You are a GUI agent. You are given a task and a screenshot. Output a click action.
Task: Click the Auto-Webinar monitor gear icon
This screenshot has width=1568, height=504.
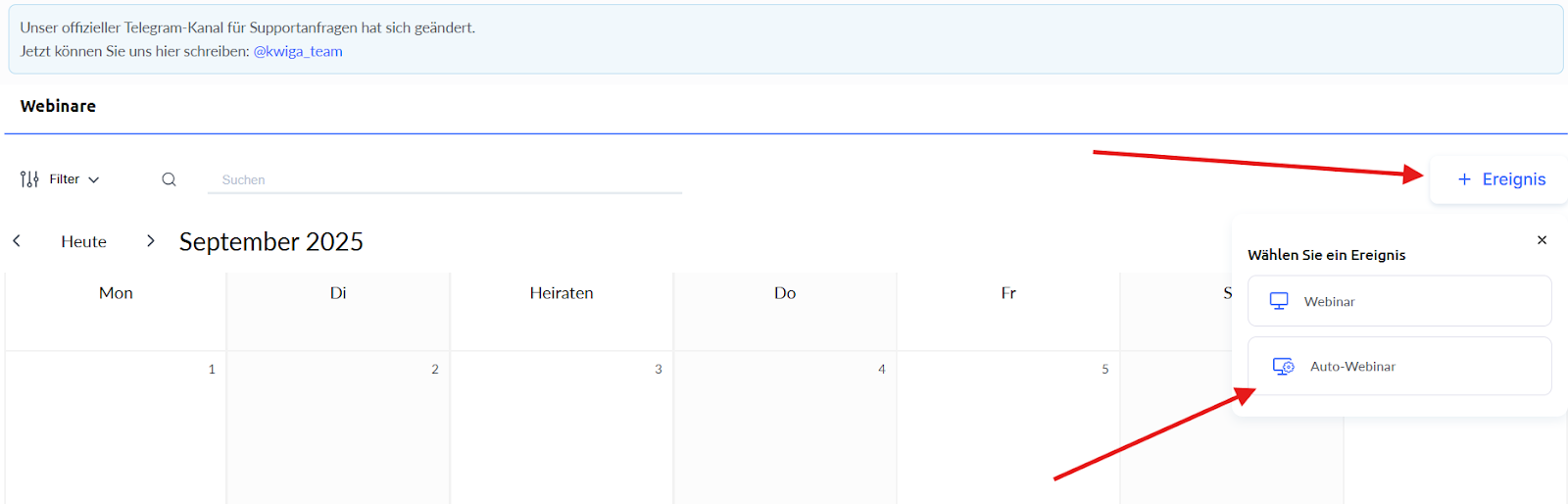pyautogui.click(x=1283, y=367)
